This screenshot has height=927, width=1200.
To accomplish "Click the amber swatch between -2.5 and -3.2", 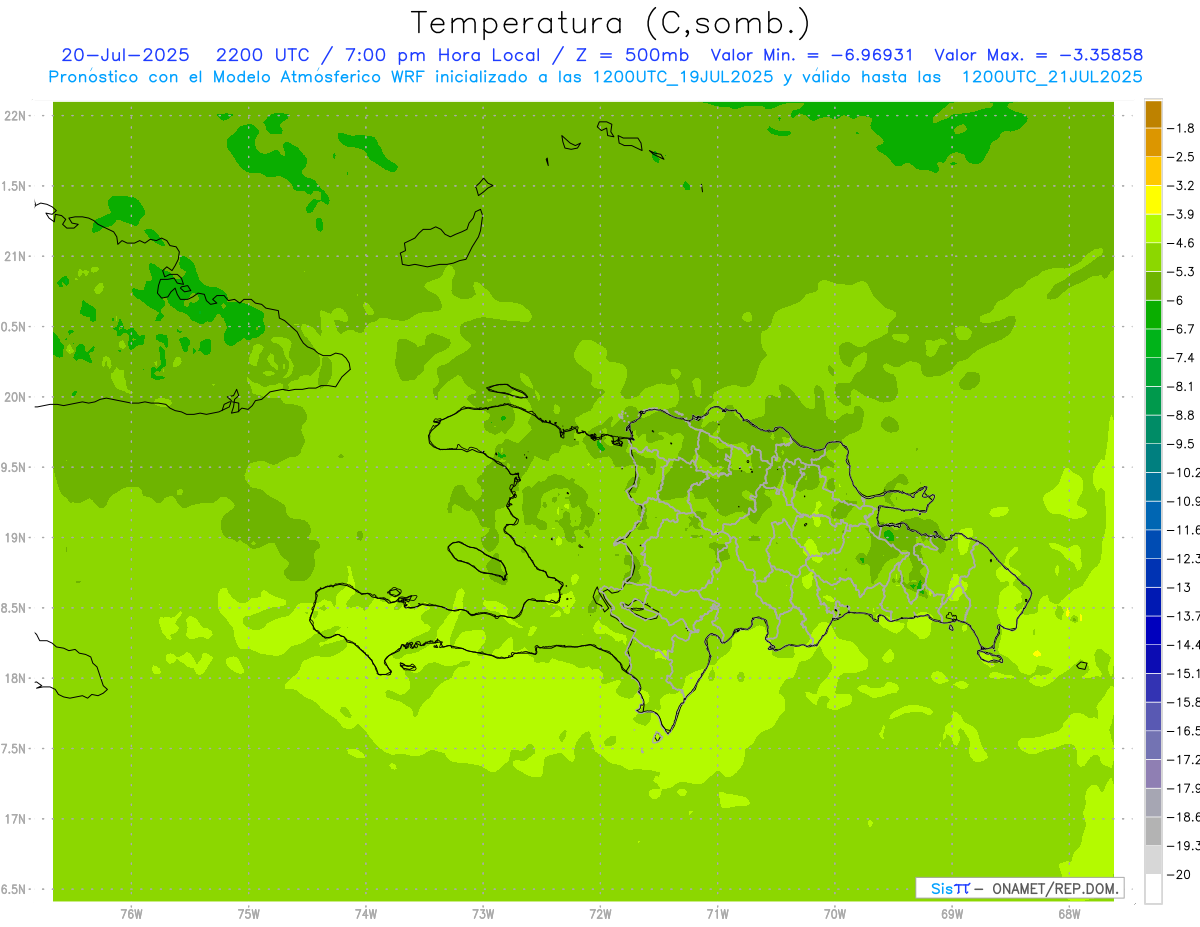I will 1153,171.
